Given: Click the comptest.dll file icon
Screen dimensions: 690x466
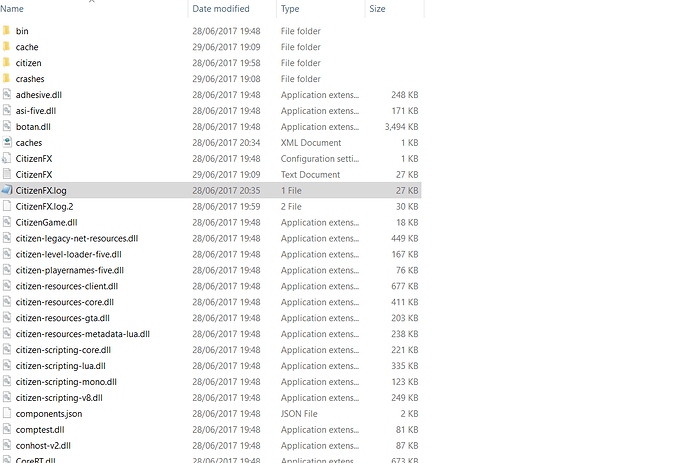Looking at the screenshot, I should click(7, 429).
